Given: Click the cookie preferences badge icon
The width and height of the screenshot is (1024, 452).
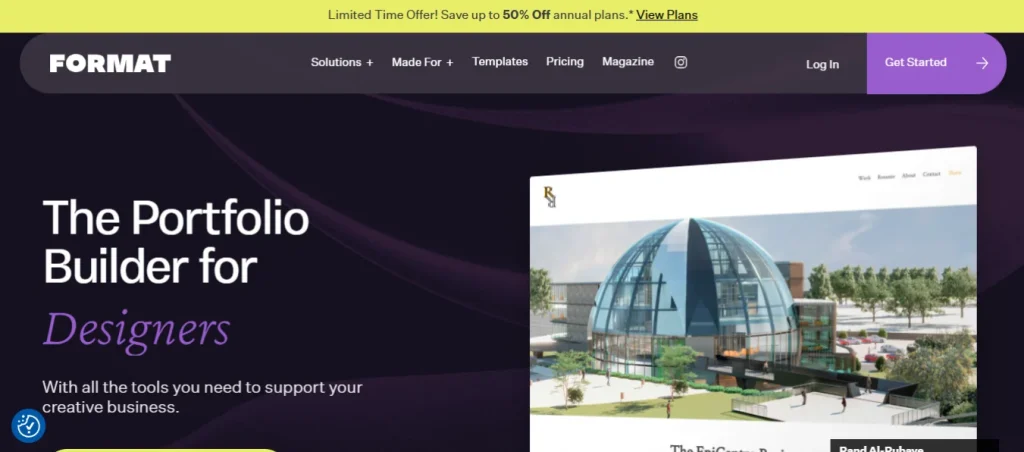Looking at the screenshot, I should pos(29,426).
